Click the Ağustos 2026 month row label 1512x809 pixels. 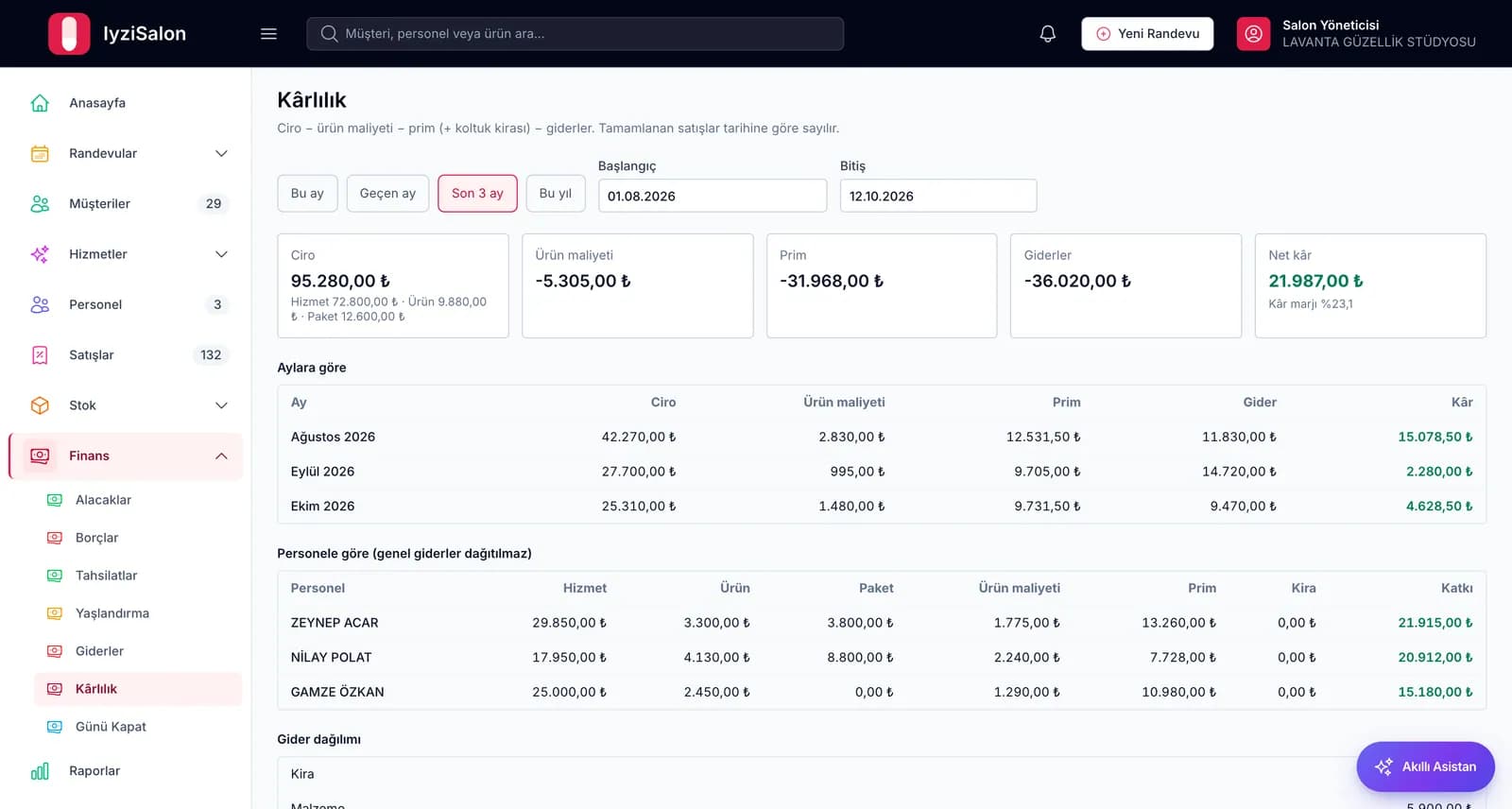[333, 437]
